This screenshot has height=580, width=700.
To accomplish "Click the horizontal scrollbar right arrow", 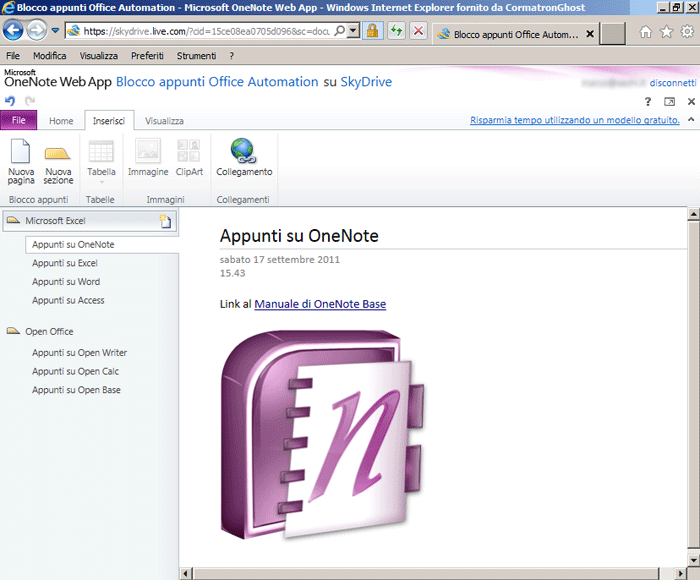I will [x=680, y=574].
